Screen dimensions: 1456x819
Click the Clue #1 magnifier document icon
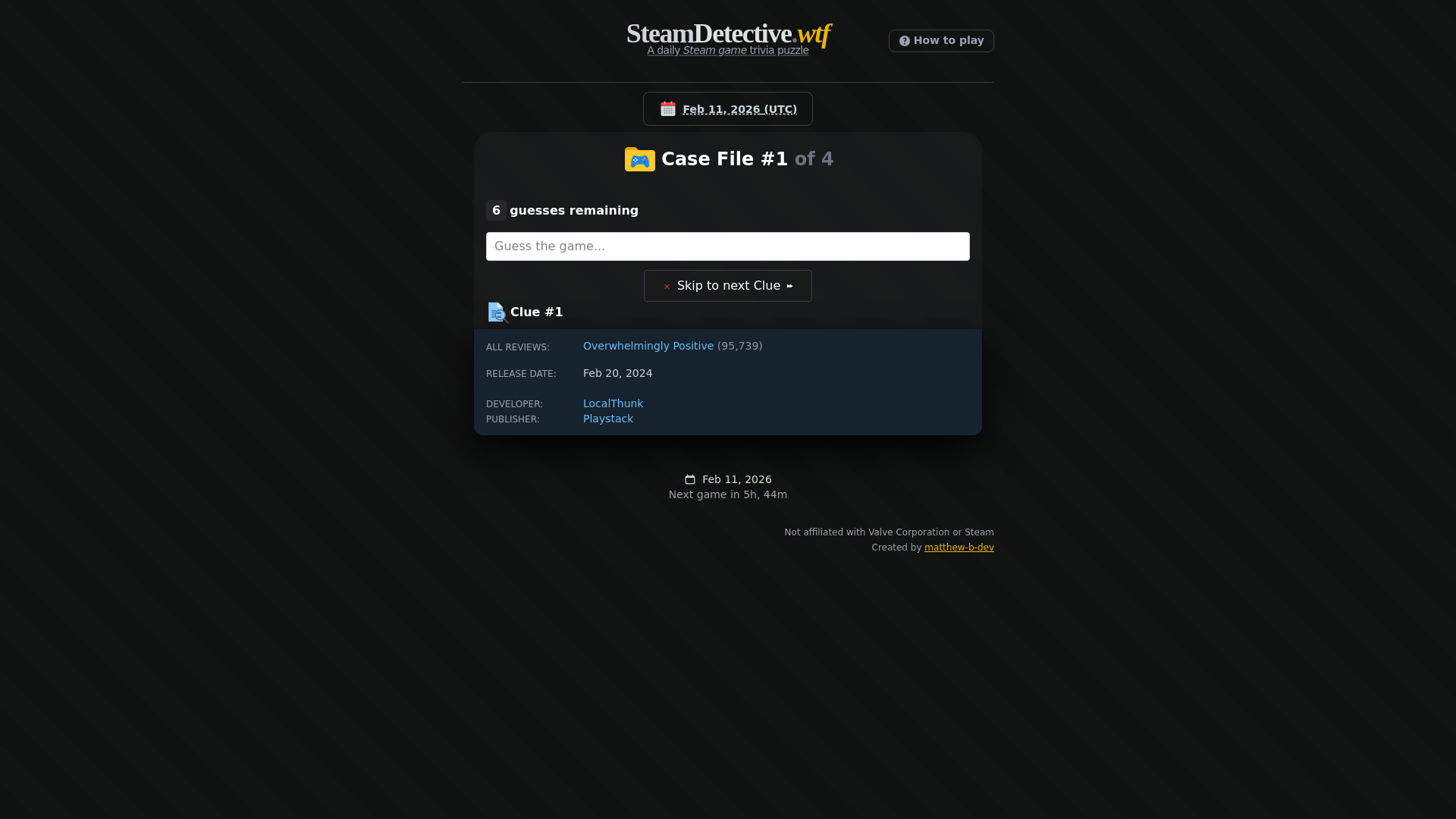tap(497, 312)
